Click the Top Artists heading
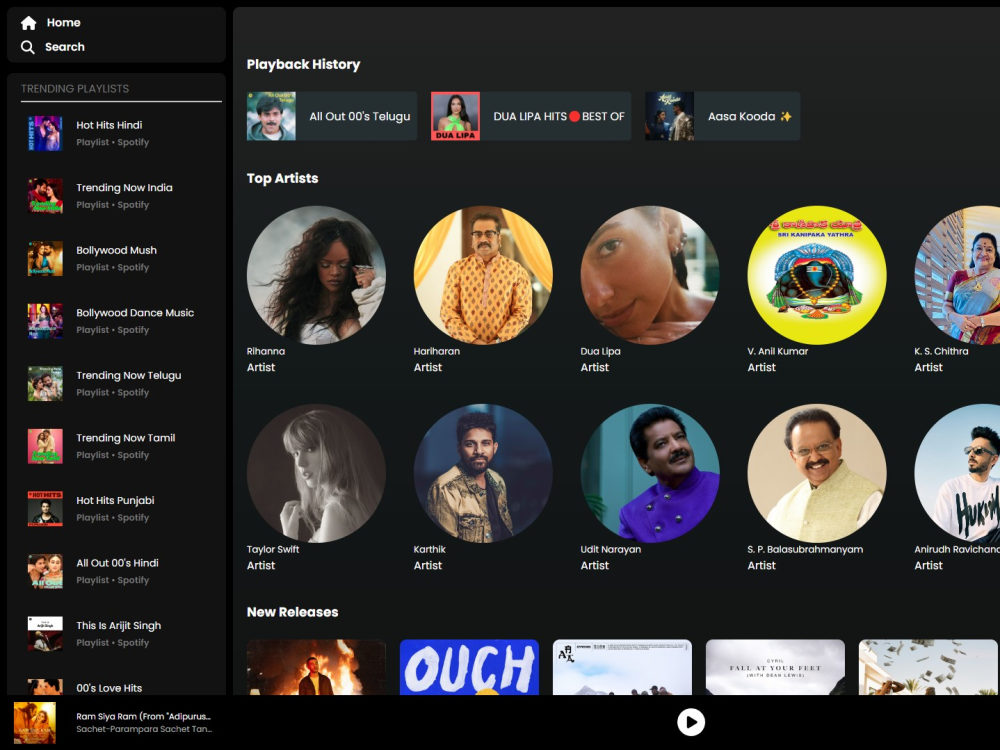The height and width of the screenshot is (750, 1000). point(283,179)
